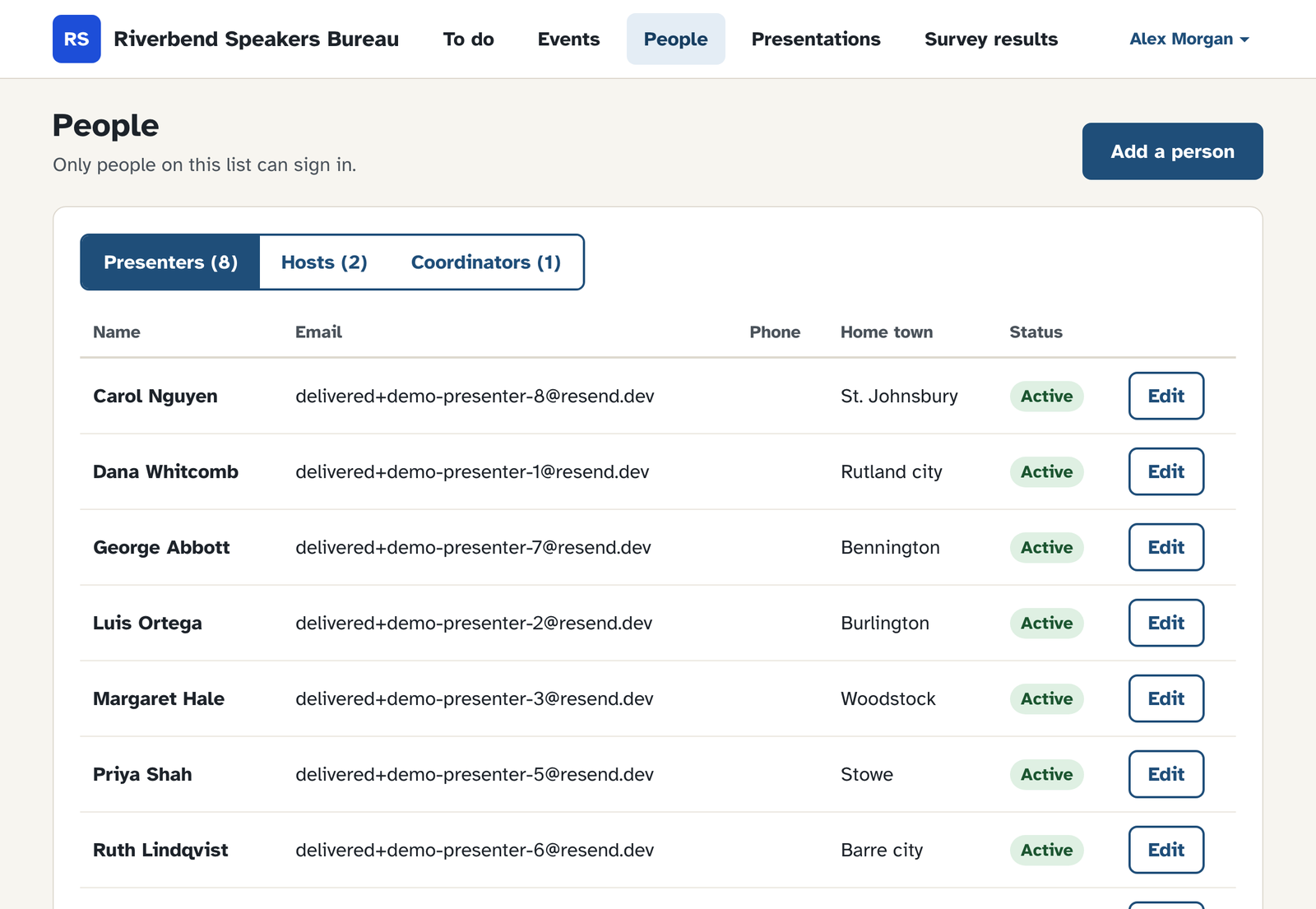View Survey results
Screen dimensions: 1316x909
(991, 39)
